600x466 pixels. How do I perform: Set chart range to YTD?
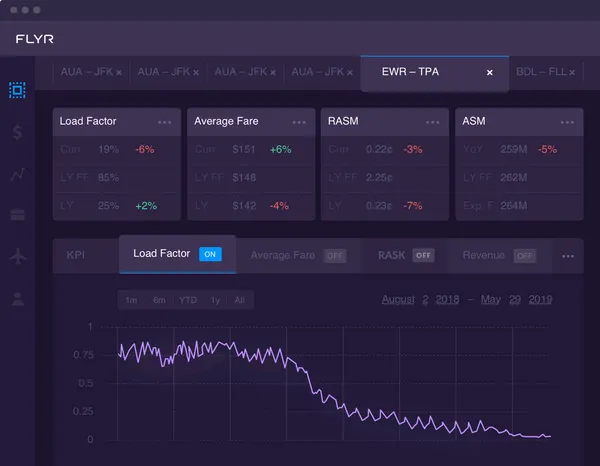[188, 300]
